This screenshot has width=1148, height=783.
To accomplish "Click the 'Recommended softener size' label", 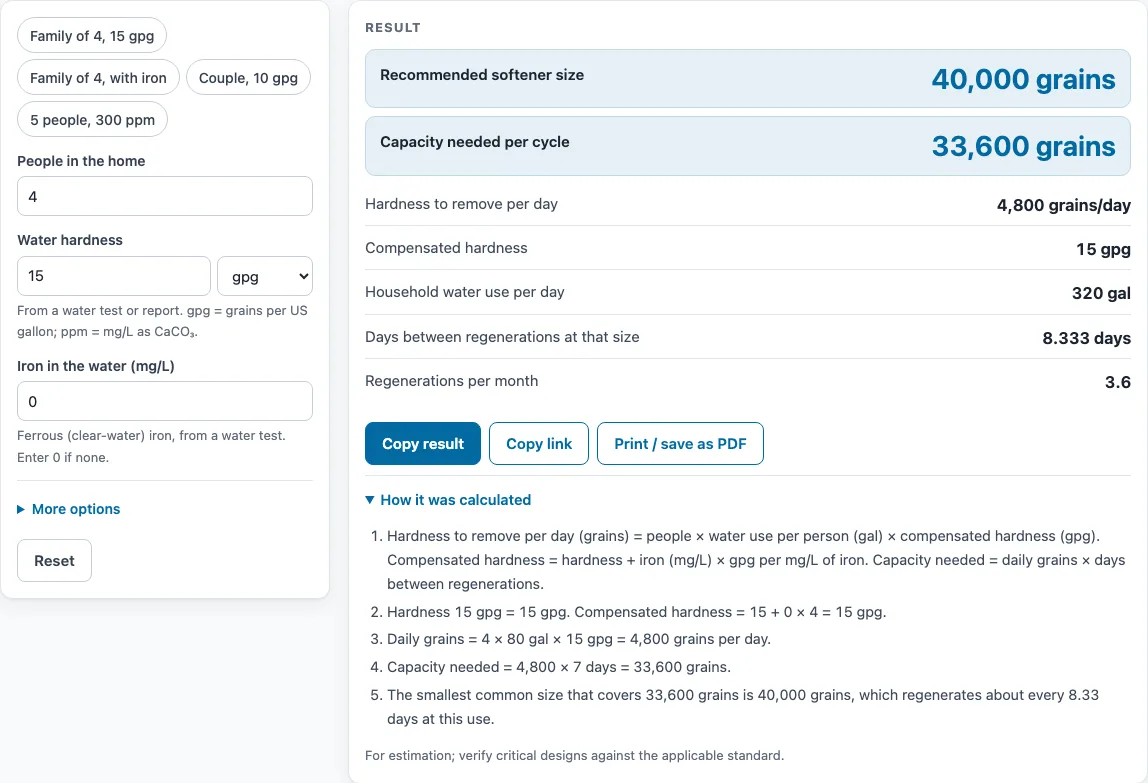I will click(x=482, y=75).
